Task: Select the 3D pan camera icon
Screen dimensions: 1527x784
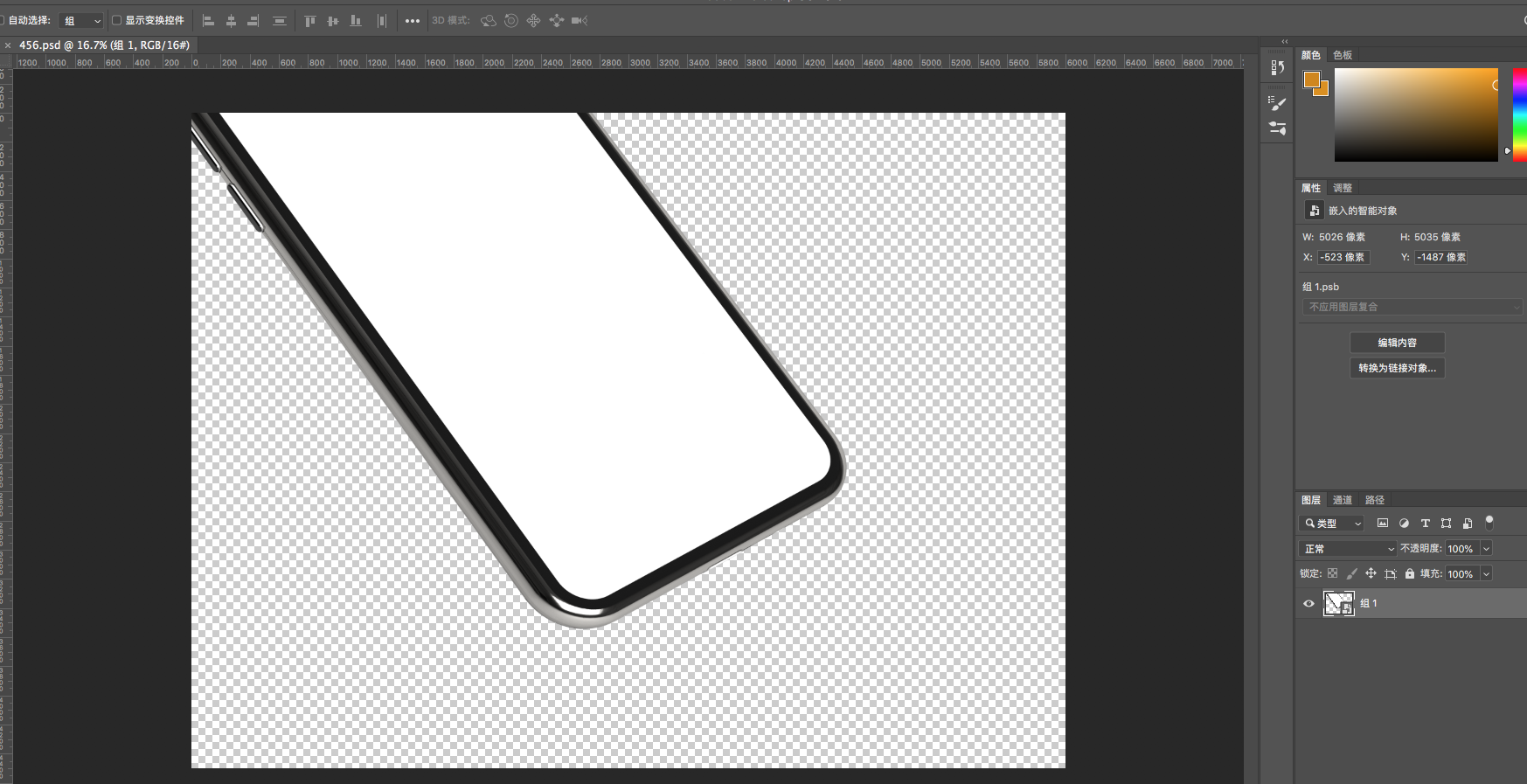Action: [533, 20]
